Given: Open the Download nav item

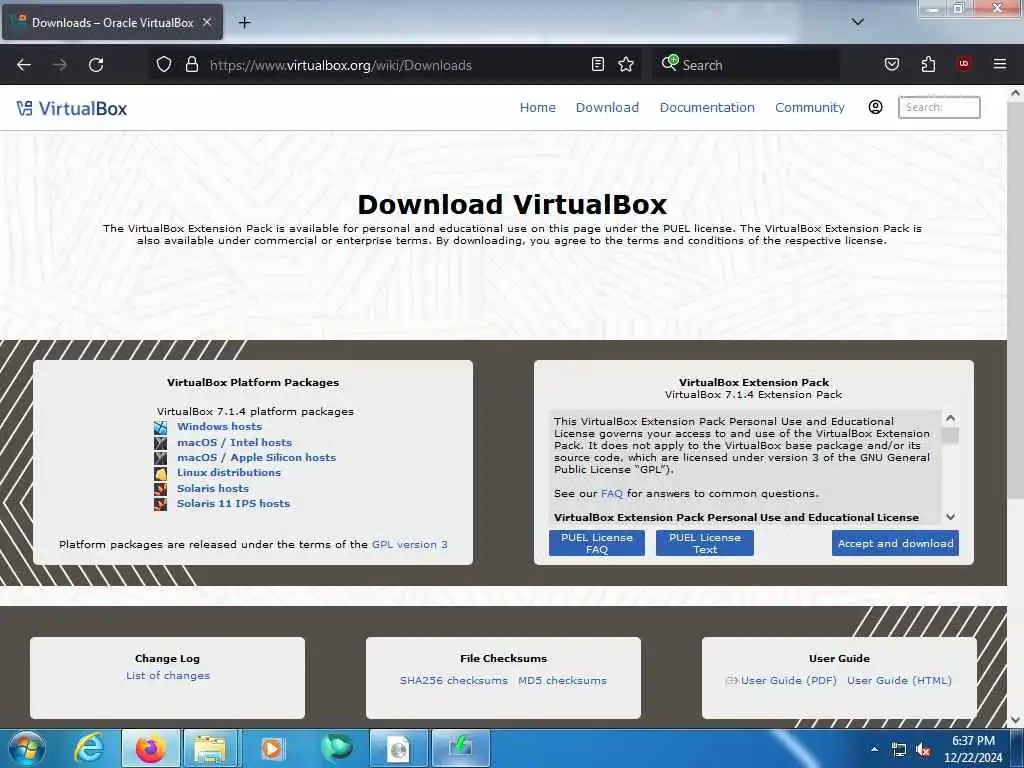Looking at the screenshot, I should [607, 108].
